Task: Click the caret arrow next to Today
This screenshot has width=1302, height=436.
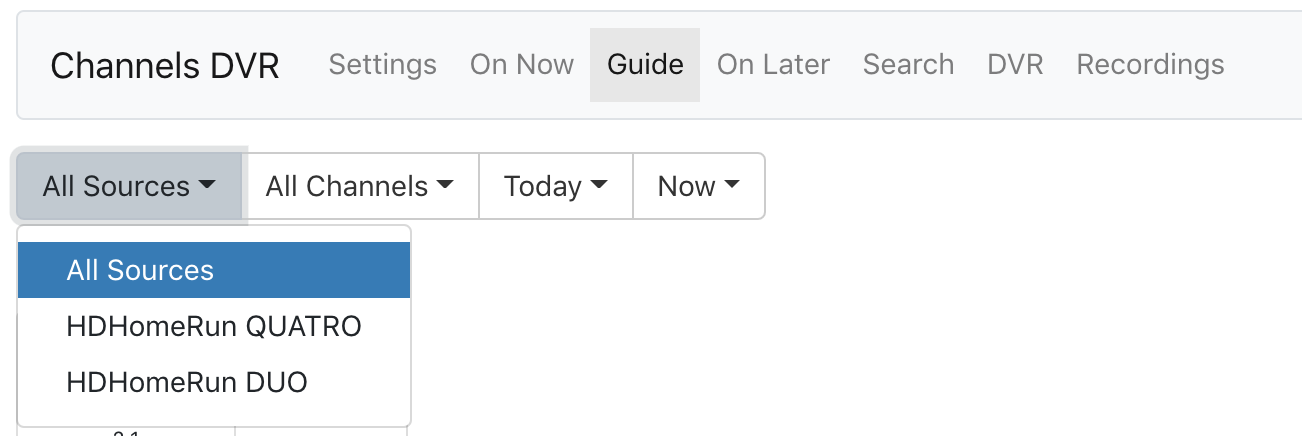Action: [x=600, y=186]
